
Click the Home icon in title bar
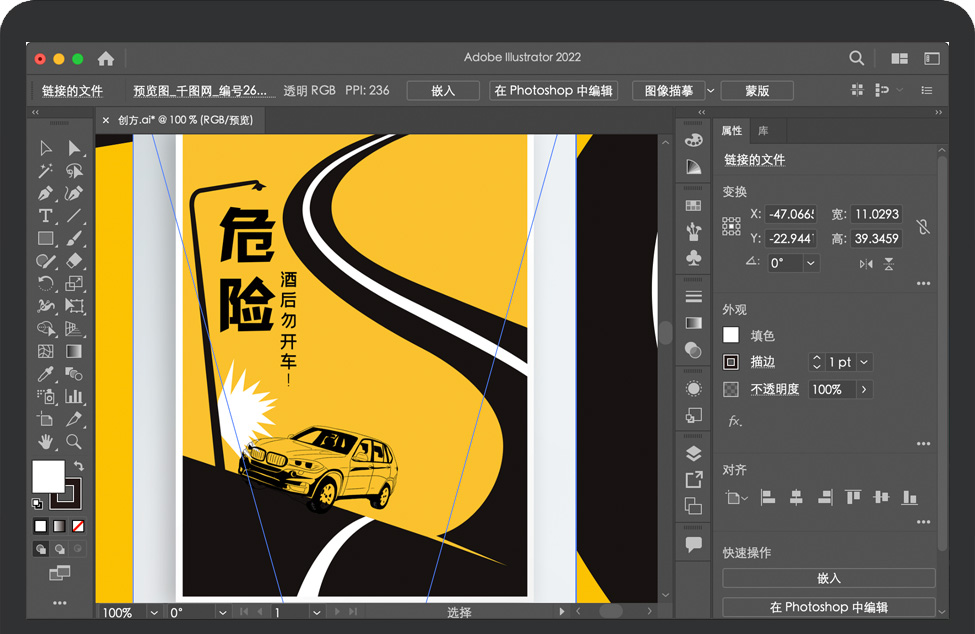[106, 58]
